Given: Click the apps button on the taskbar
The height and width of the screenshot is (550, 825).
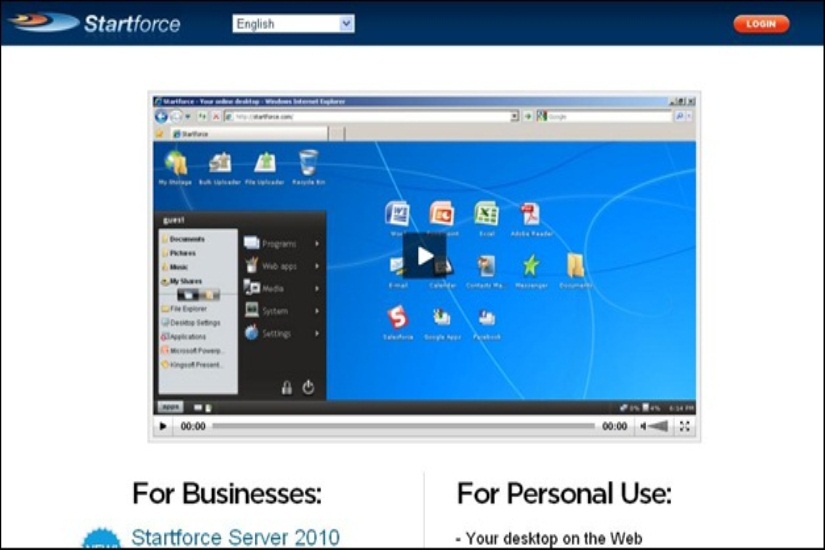Looking at the screenshot, I should point(170,407).
